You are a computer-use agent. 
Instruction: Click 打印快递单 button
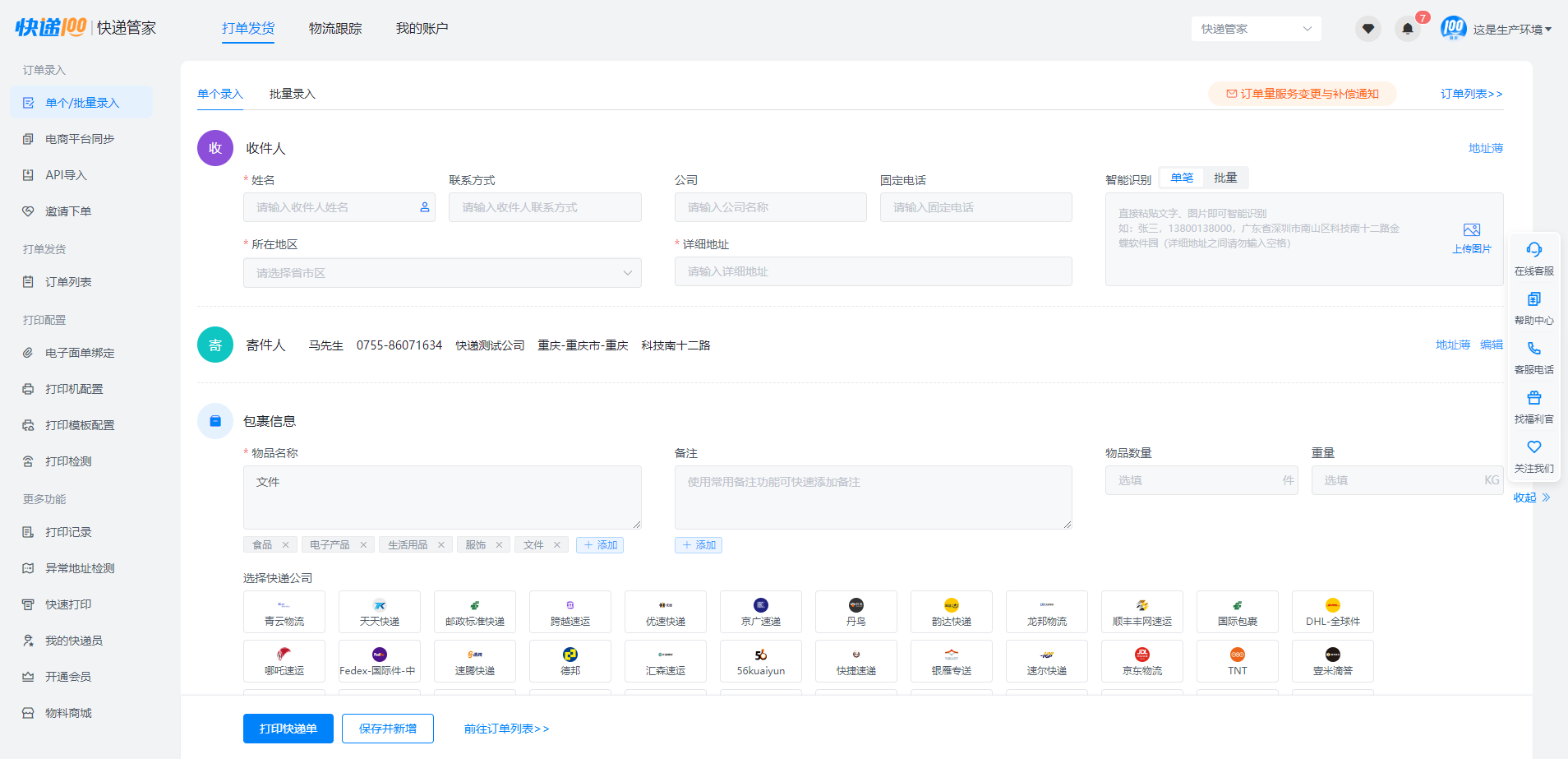(288, 729)
